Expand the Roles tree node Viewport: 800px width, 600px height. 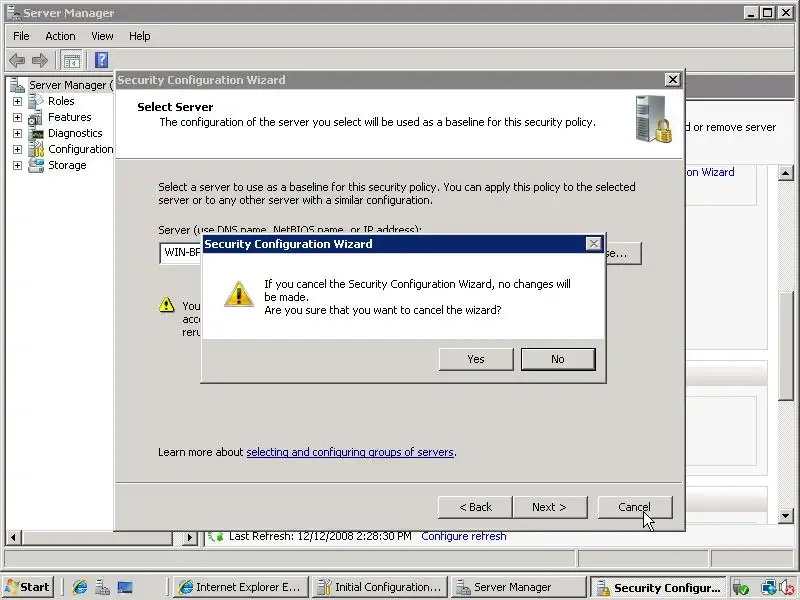point(17,102)
